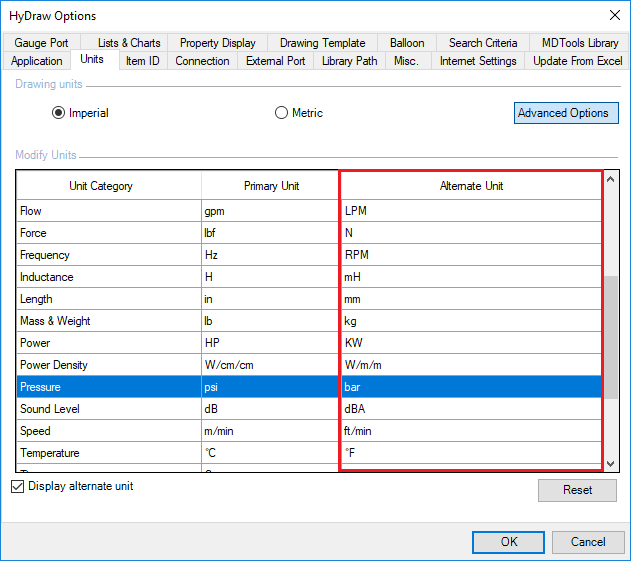
Task: Click the mm alternate unit cell
Action: coord(471,299)
